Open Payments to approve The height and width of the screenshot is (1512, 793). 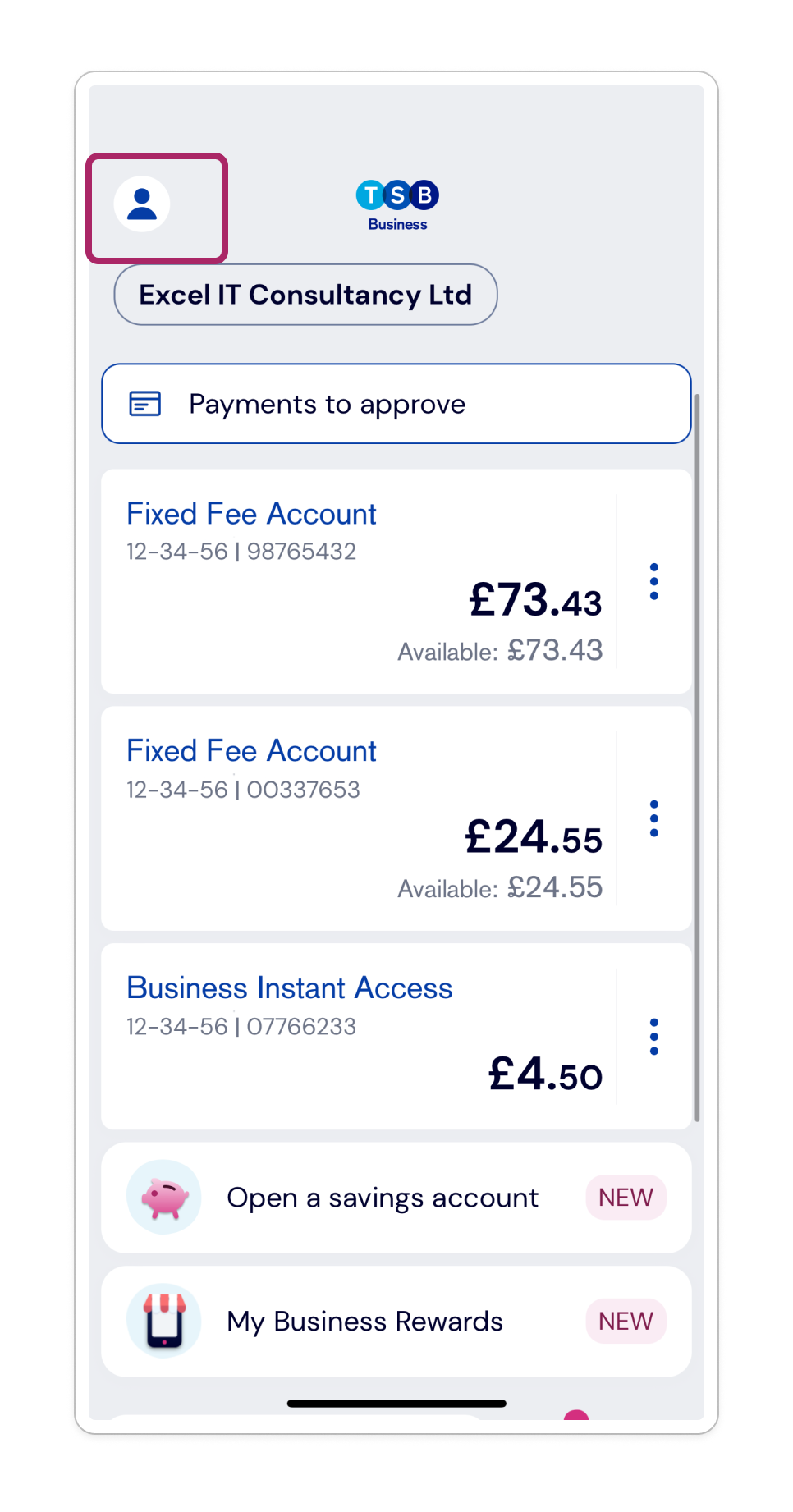[396, 404]
